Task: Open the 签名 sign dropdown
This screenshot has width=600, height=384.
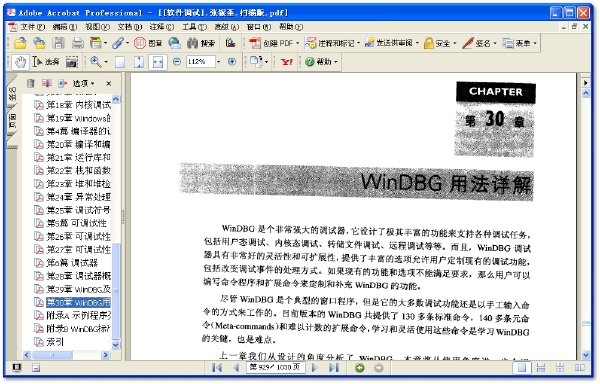Action: coord(479,43)
